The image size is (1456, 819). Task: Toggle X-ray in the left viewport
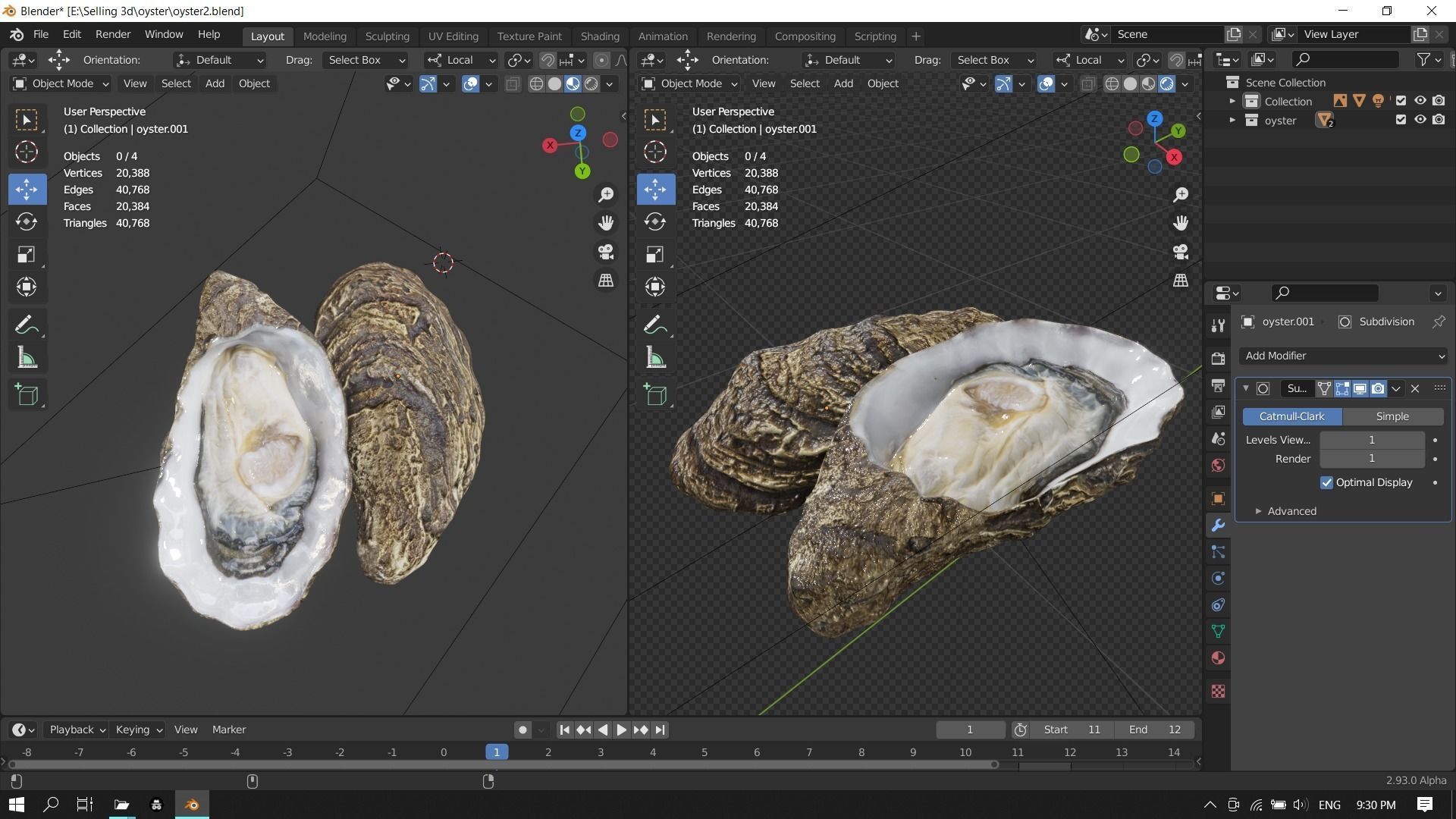pyautogui.click(x=513, y=84)
